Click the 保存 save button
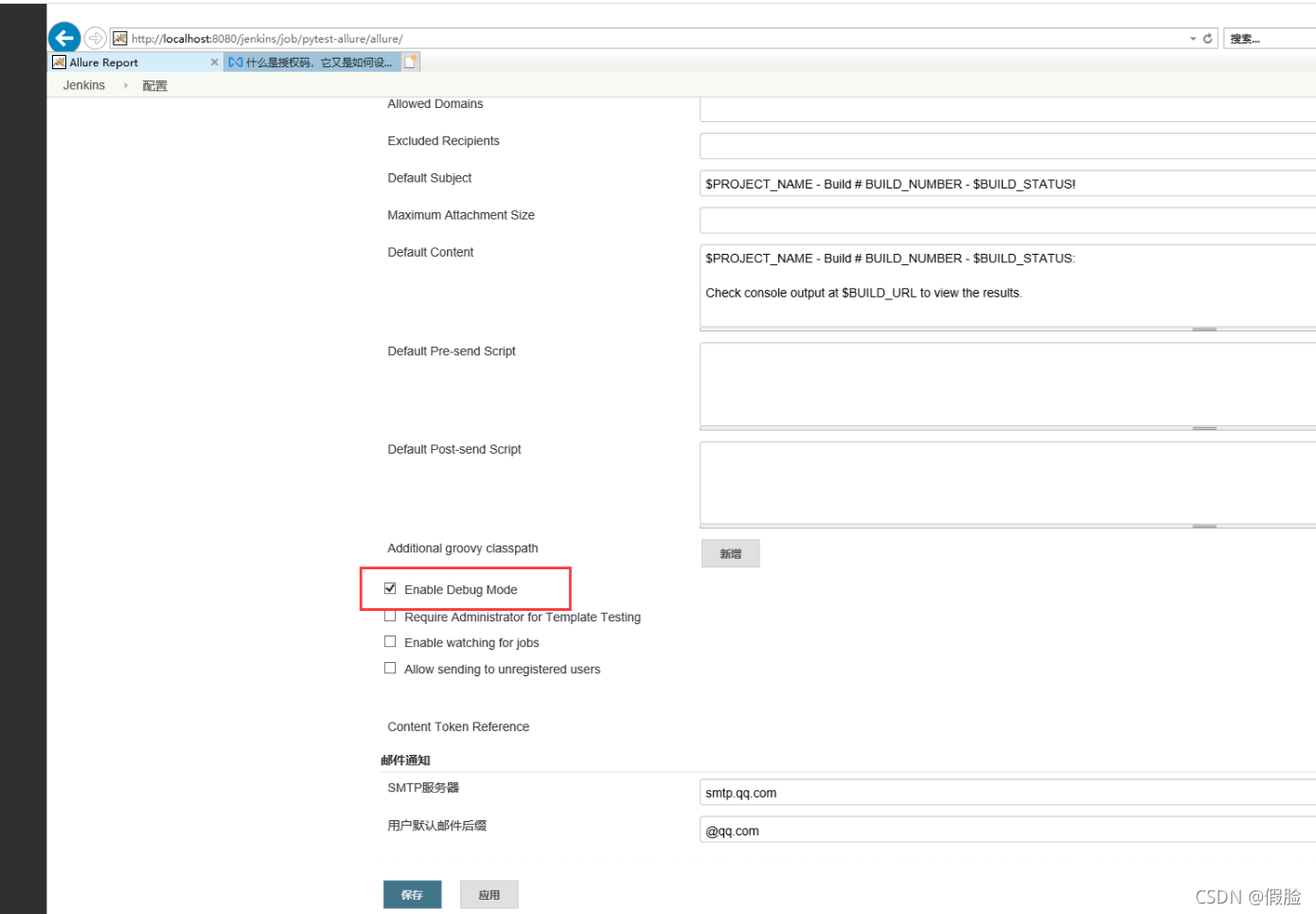Screen dimensions: 1316x914 (x=412, y=894)
